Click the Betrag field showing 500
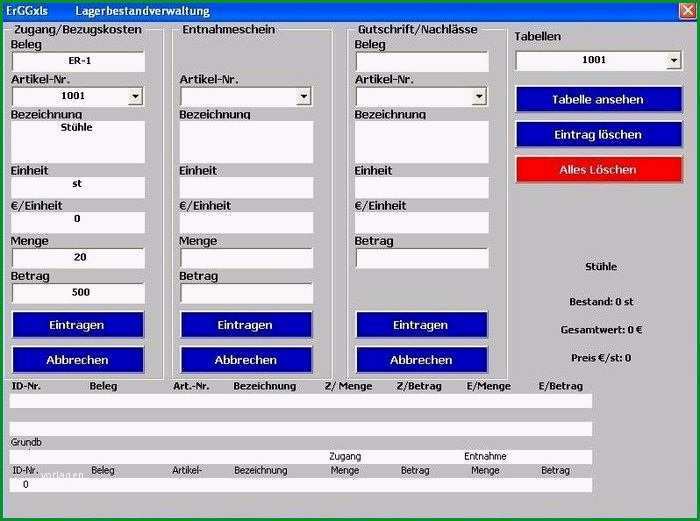This screenshot has height=521, width=700. pyautogui.click(x=78, y=293)
